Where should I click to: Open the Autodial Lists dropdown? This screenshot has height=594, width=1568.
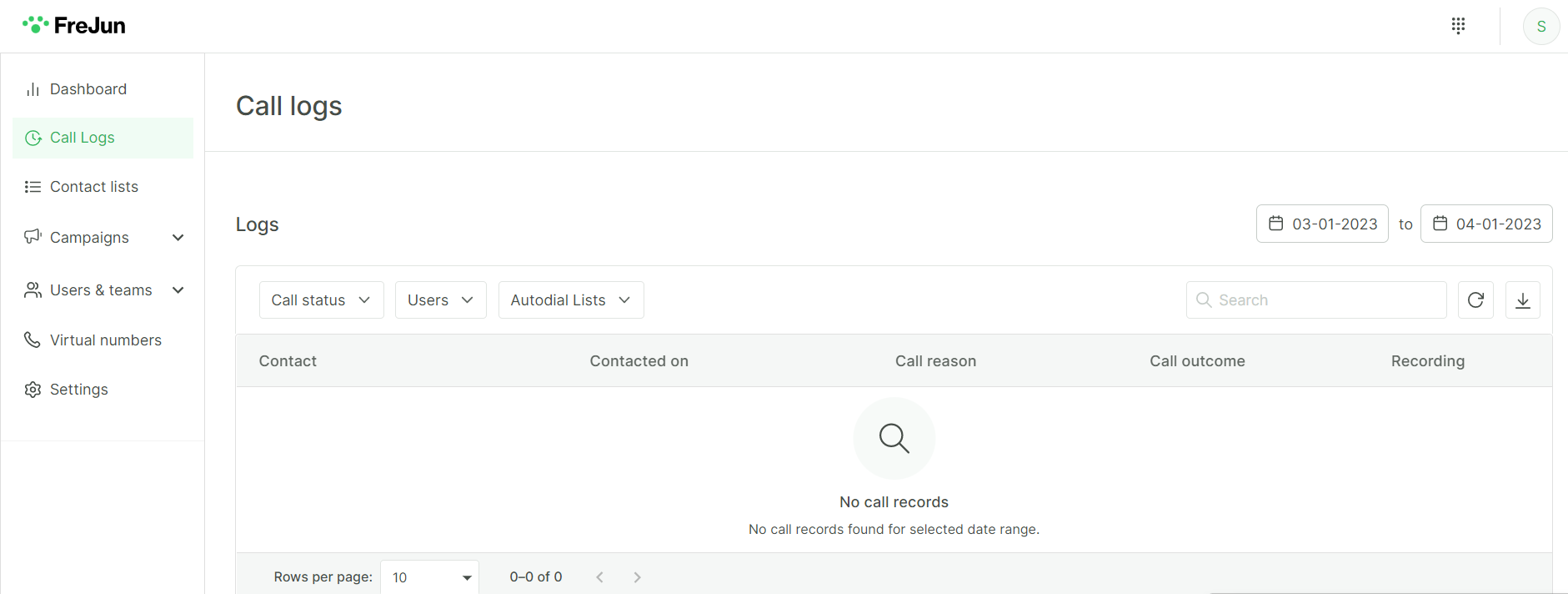(x=570, y=300)
